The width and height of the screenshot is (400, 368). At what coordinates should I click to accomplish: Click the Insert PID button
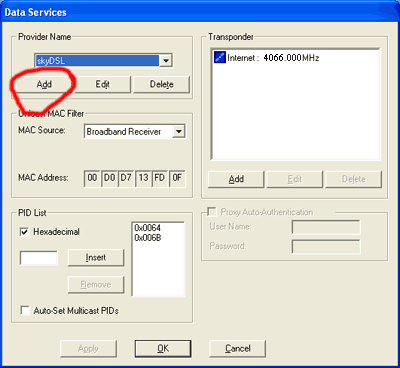pyautogui.click(x=96, y=258)
